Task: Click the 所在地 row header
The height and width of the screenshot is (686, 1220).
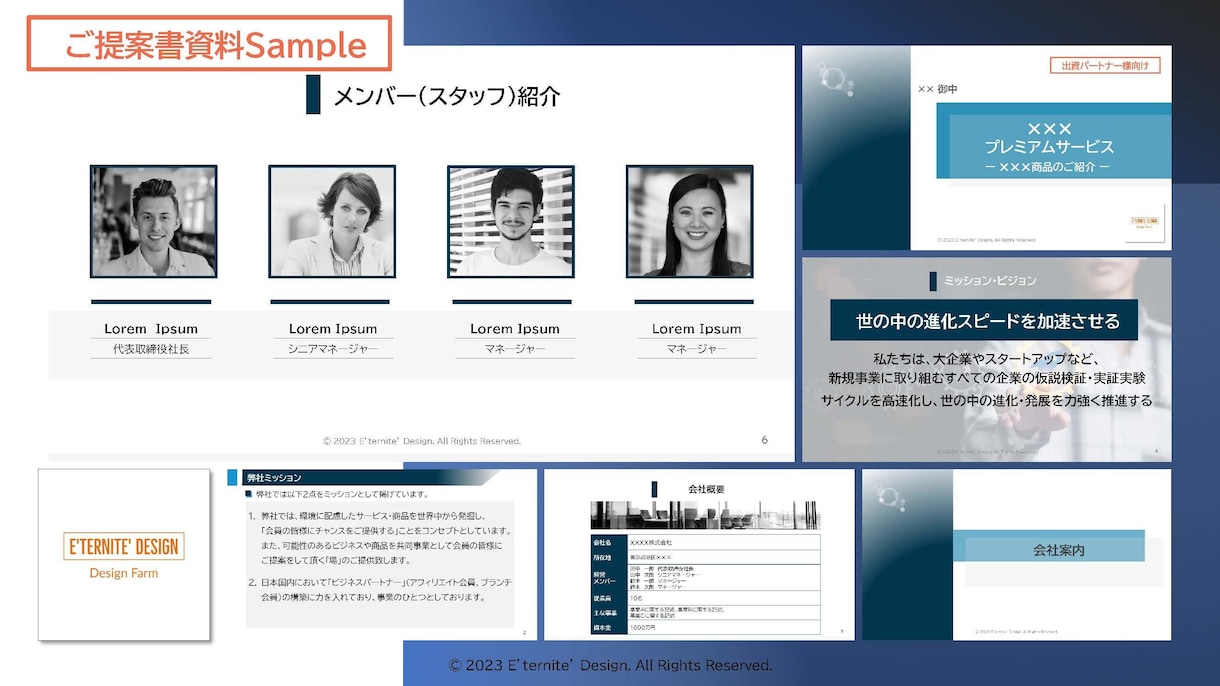Action: (609, 558)
